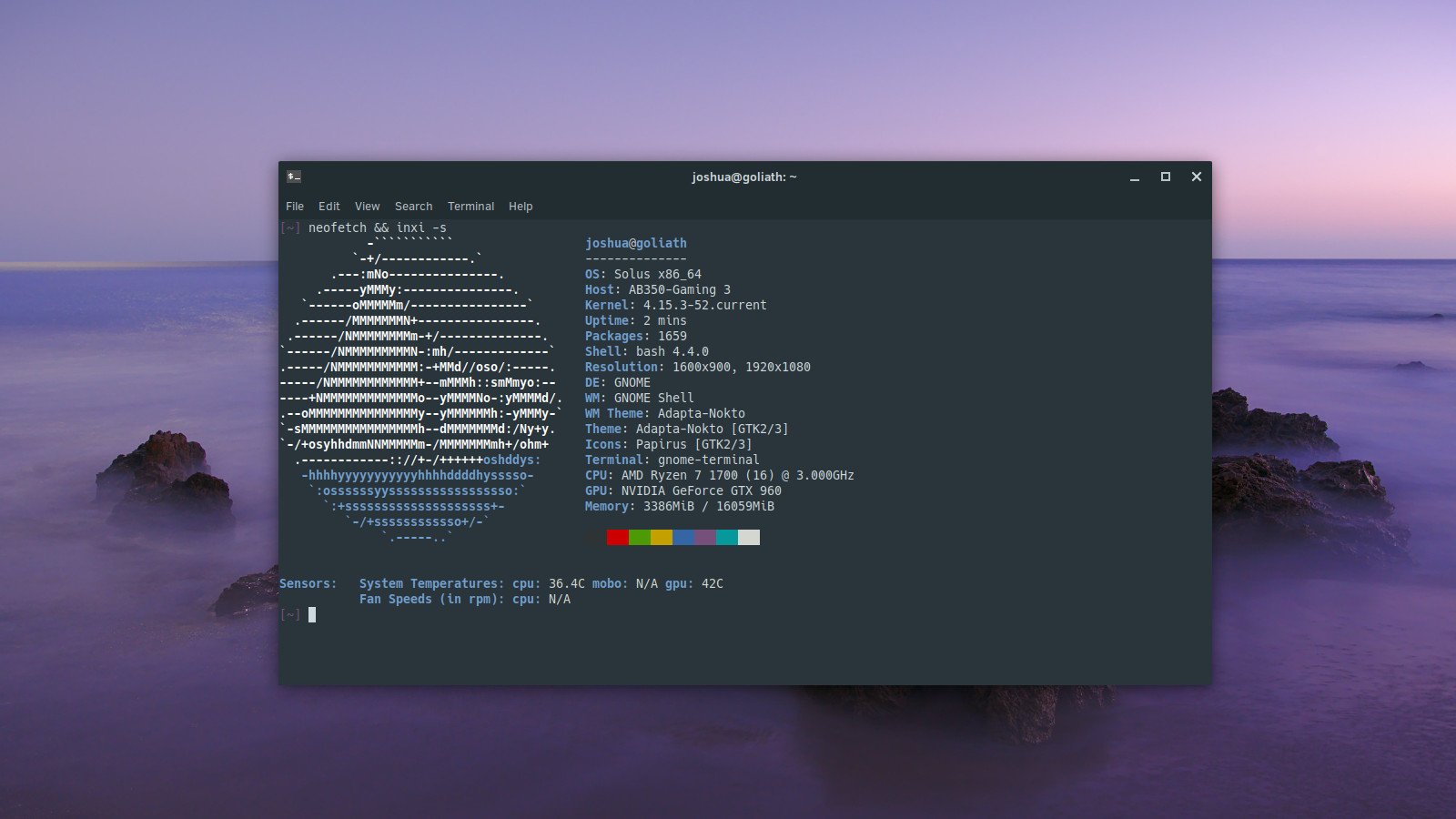This screenshot has height=819, width=1456.
Task: Pick the red color block in neofetch output
Action: pos(618,537)
